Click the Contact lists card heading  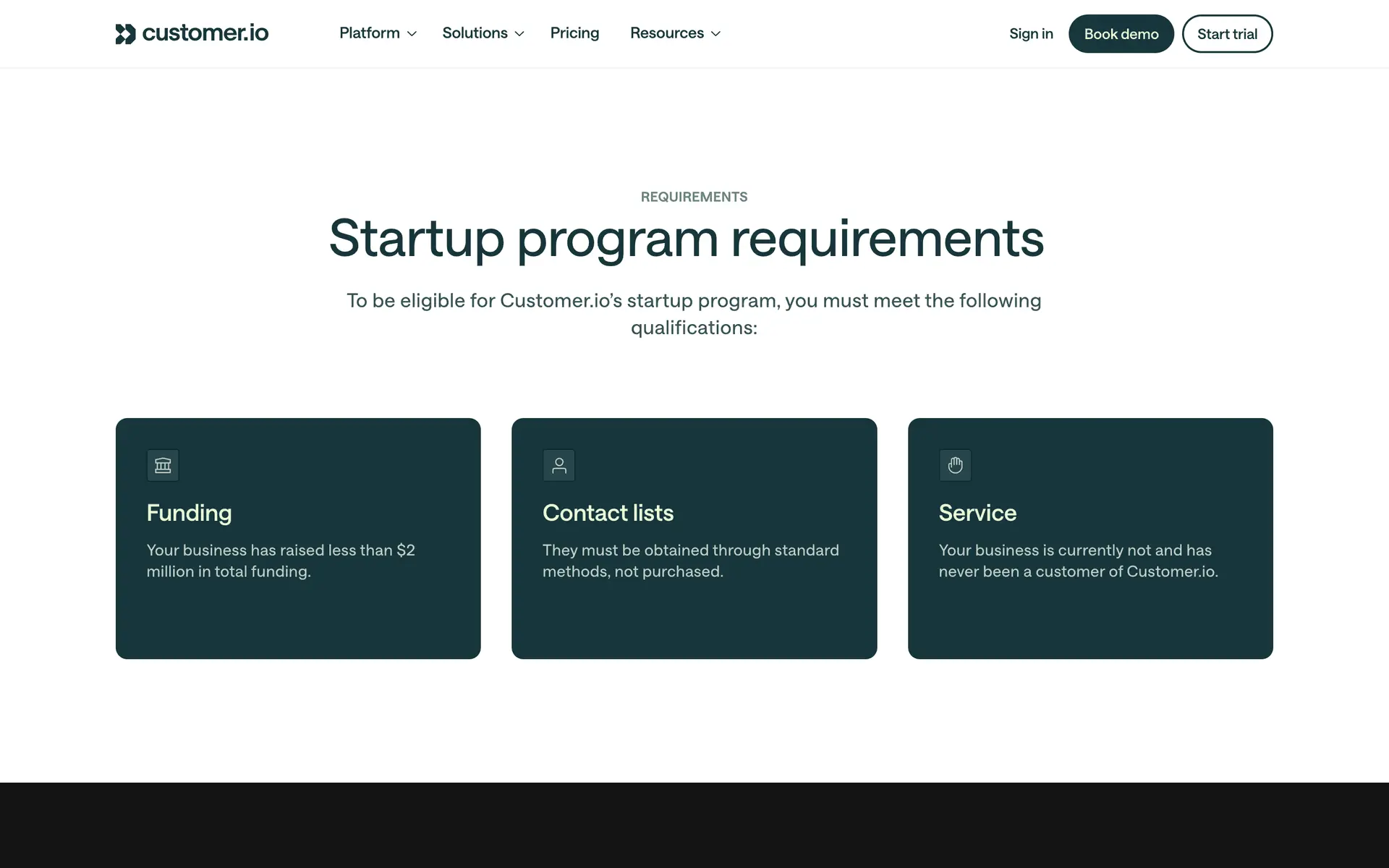coord(608,513)
